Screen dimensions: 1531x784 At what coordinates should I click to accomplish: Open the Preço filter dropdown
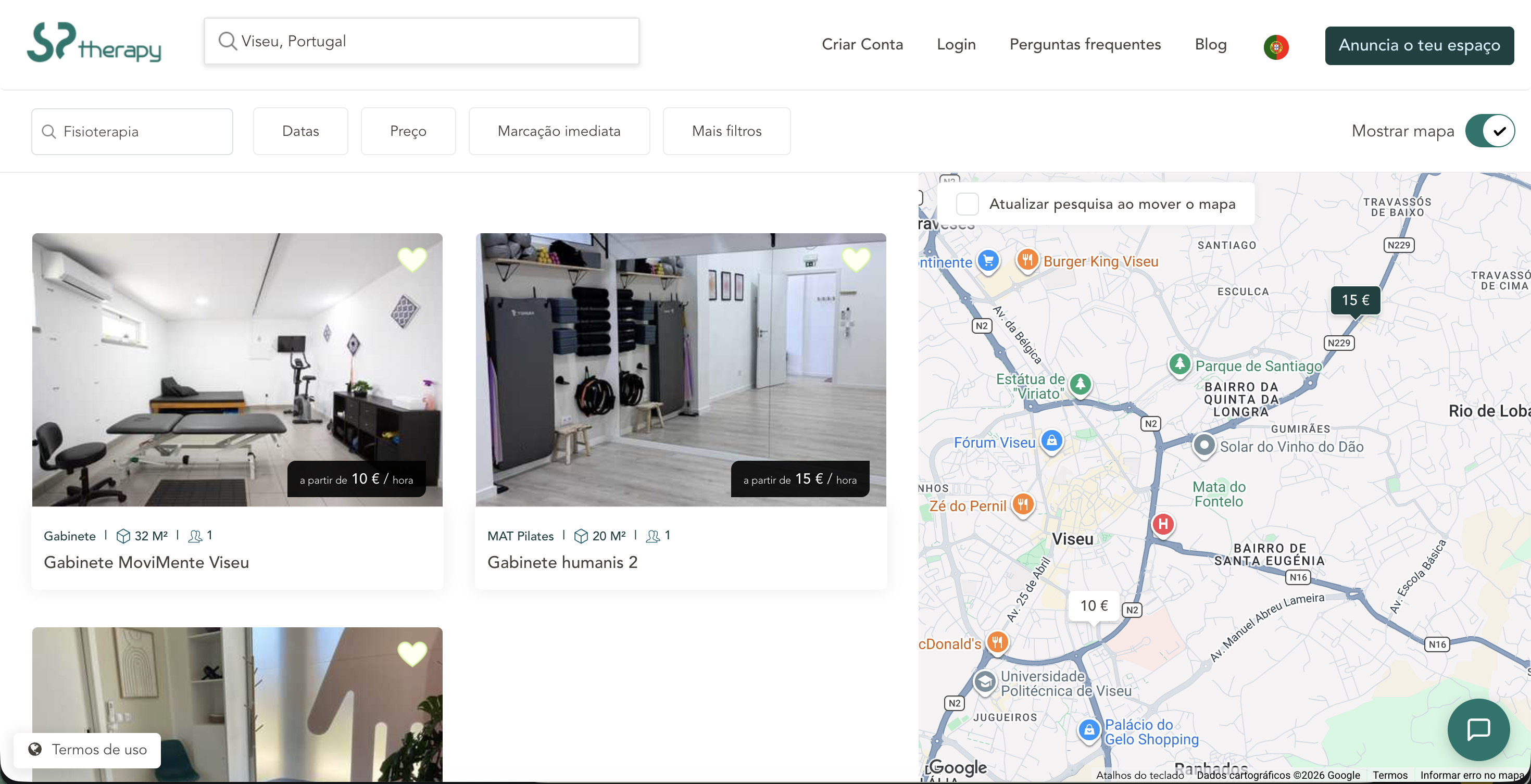pyautogui.click(x=408, y=131)
